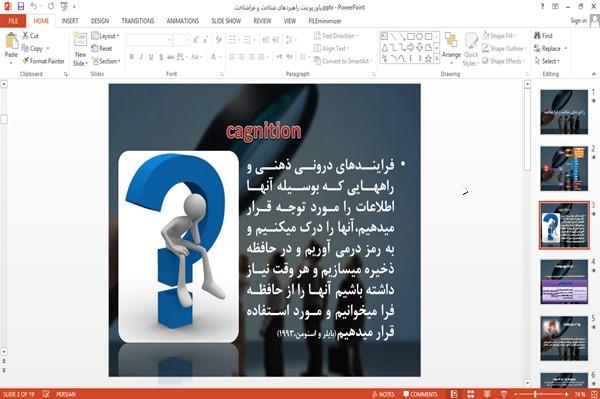
Task: Switch to the ANIMATIONS tab
Action: coord(183,21)
